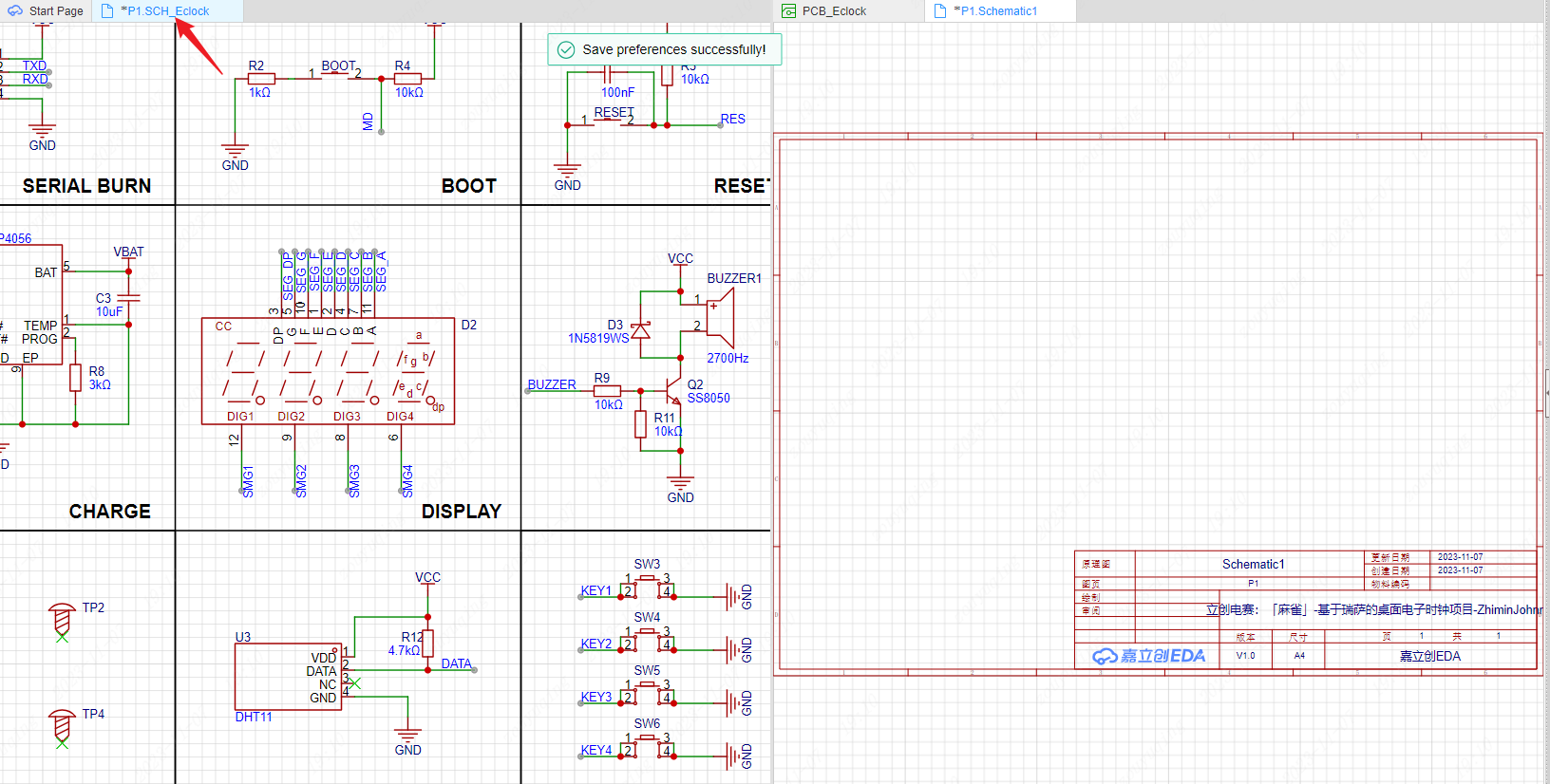Click the RESET switch label

[x=614, y=112]
